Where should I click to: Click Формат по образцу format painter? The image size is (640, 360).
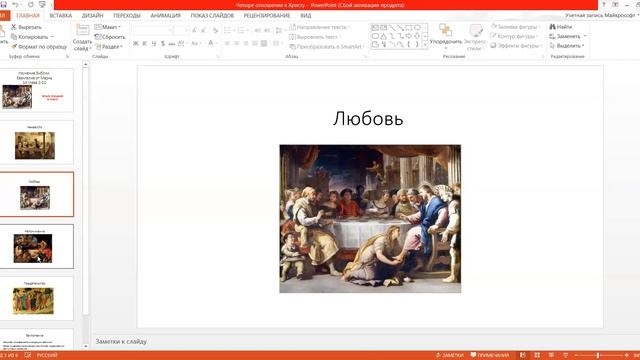click(x=39, y=47)
